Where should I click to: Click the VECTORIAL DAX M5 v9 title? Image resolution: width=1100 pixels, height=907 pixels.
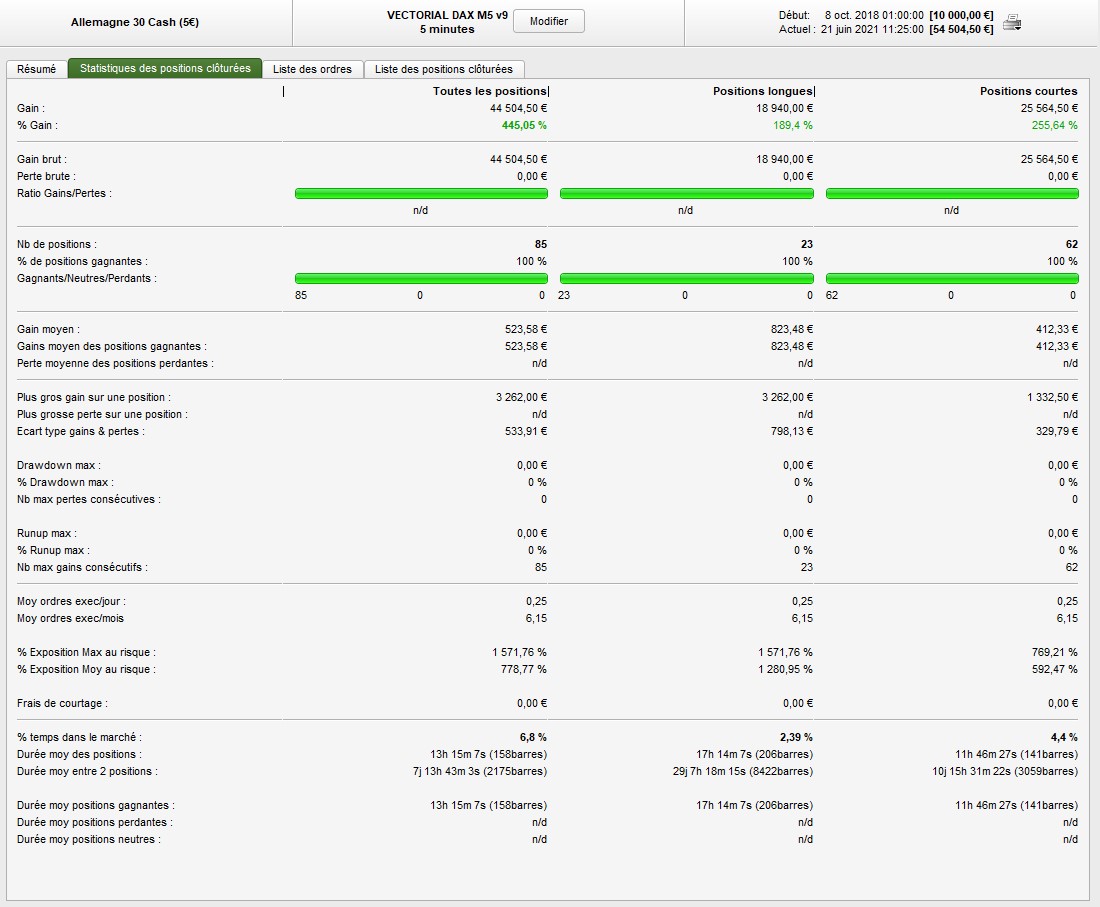coord(446,15)
